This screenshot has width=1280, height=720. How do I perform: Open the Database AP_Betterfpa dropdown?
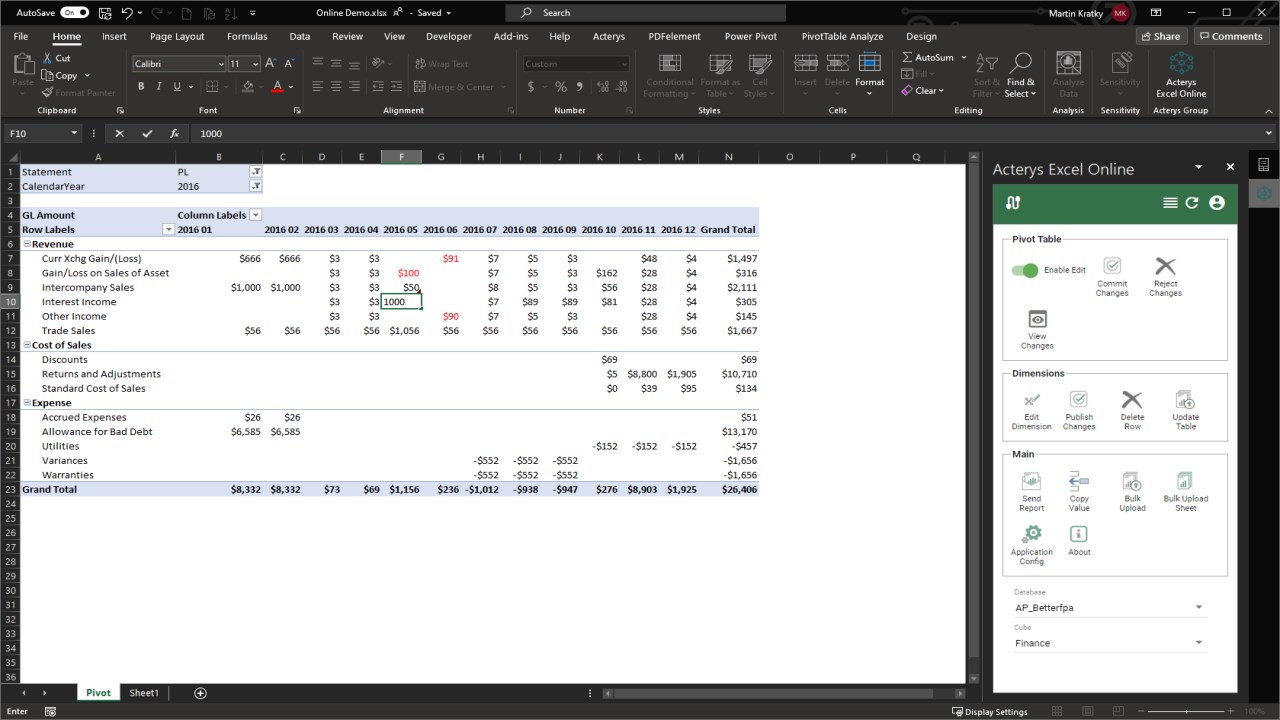(x=1110, y=607)
